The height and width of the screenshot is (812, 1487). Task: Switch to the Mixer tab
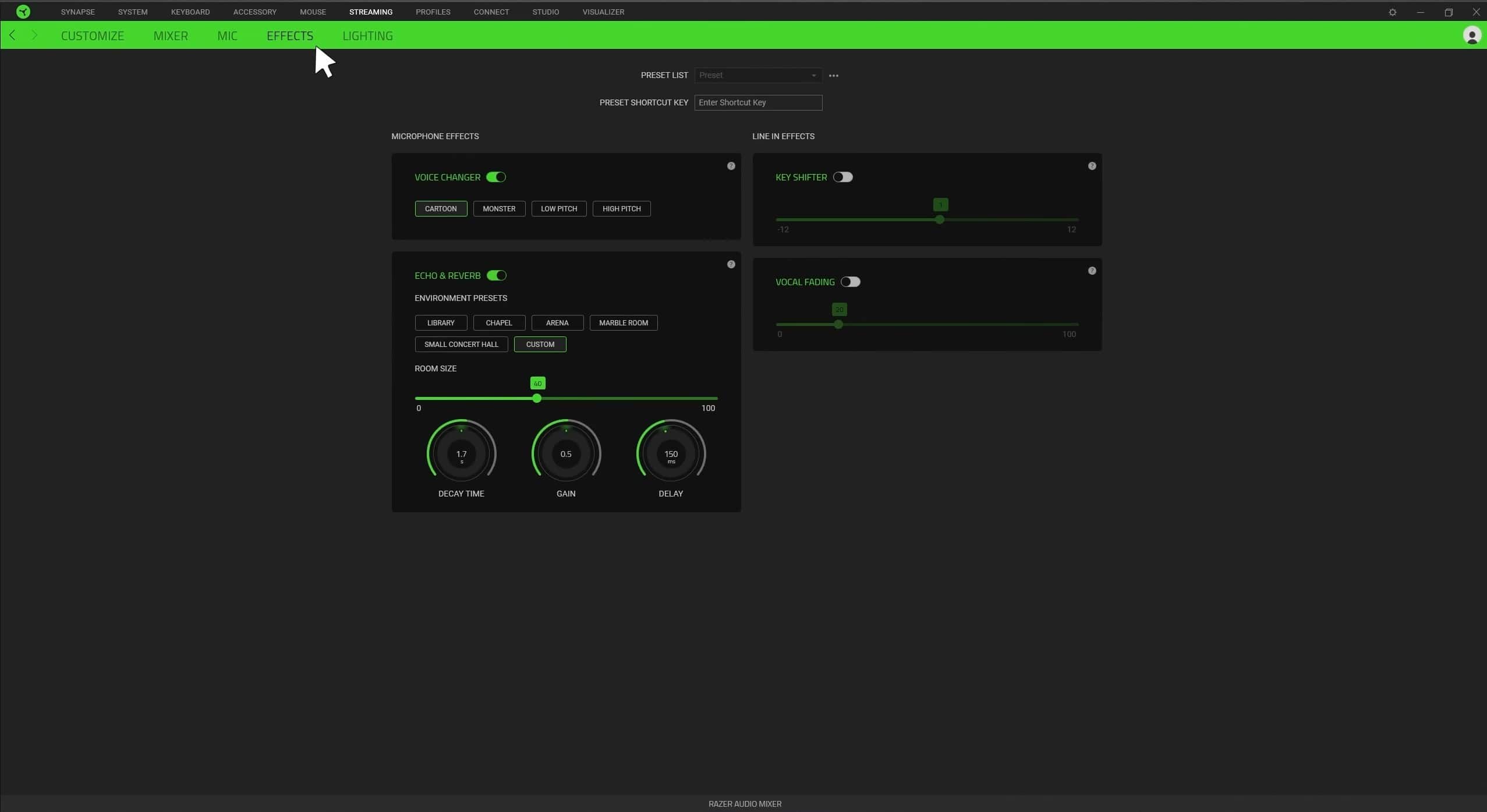tap(171, 36)
